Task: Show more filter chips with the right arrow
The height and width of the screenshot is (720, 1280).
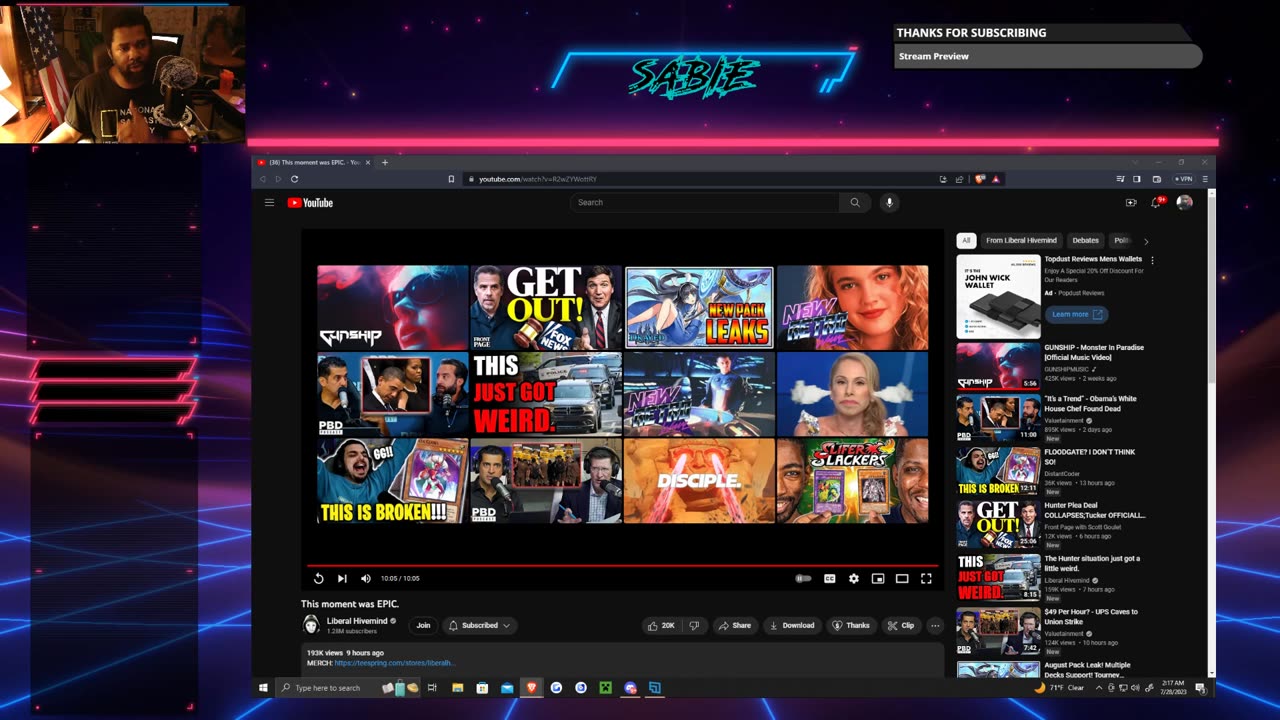Action: (1146, 240)
